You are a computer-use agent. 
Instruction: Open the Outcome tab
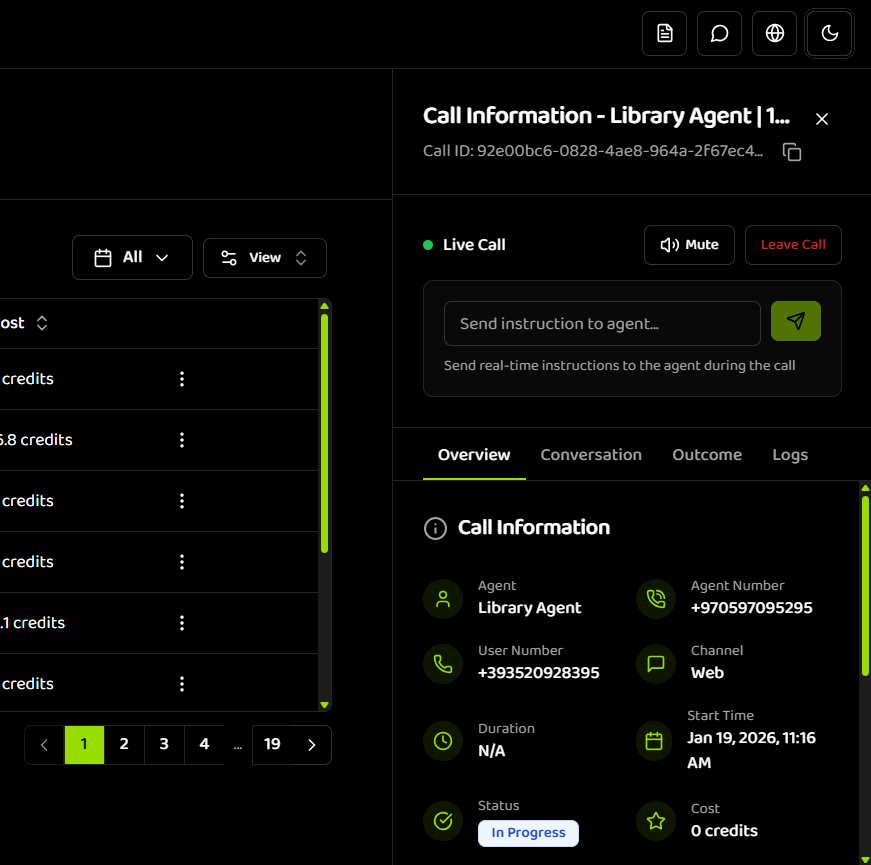coord(706,454)
